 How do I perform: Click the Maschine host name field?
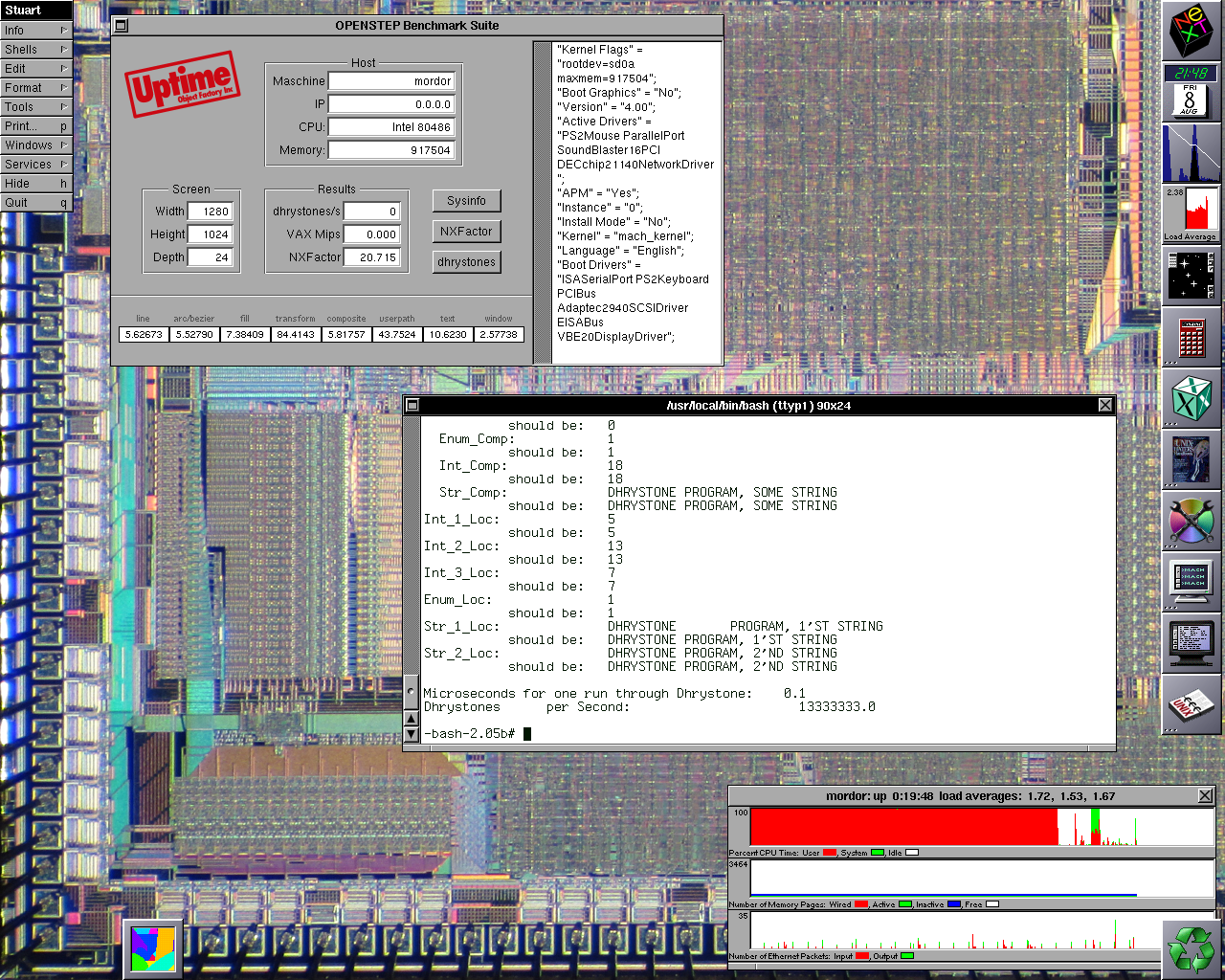(391, 81)
